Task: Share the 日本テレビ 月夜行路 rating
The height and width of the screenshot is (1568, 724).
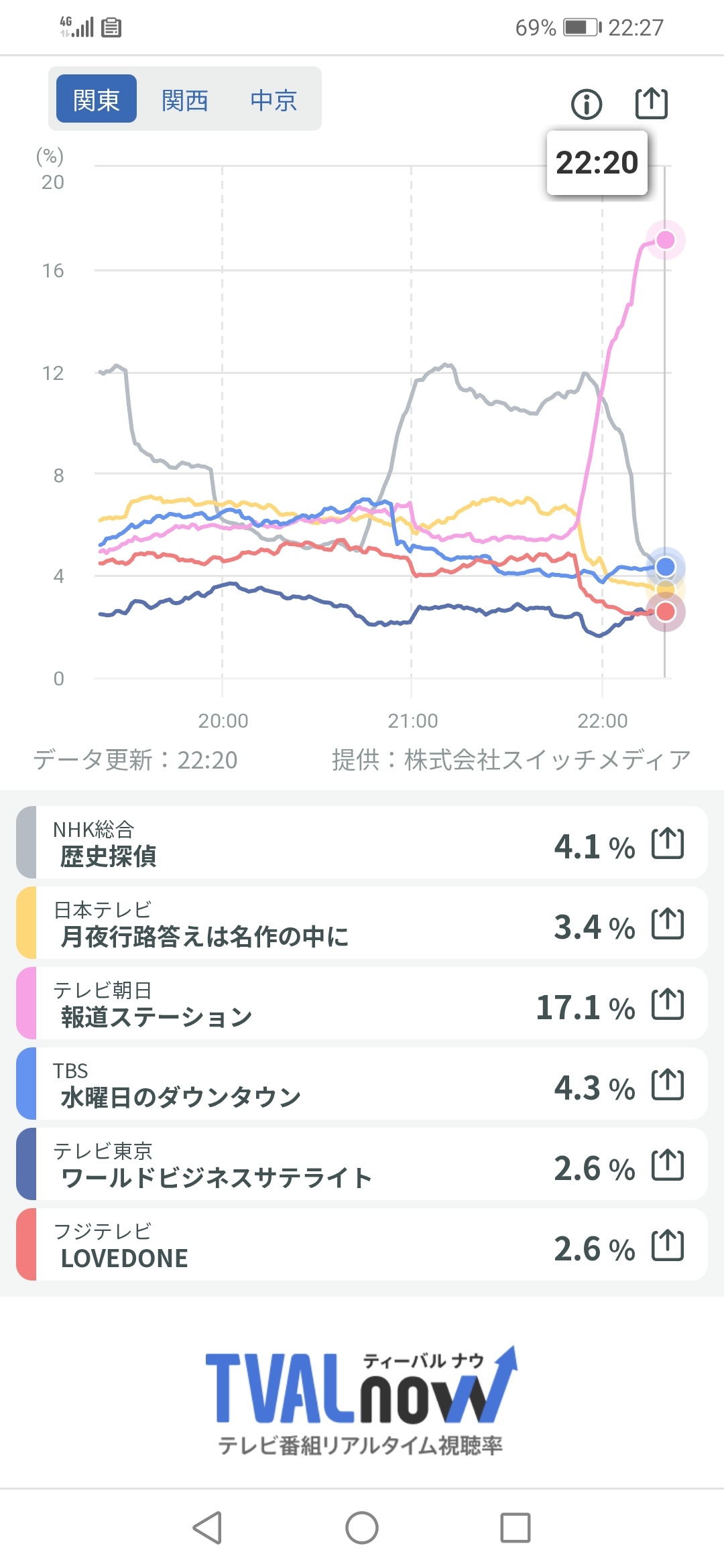Action: point(668,923)
